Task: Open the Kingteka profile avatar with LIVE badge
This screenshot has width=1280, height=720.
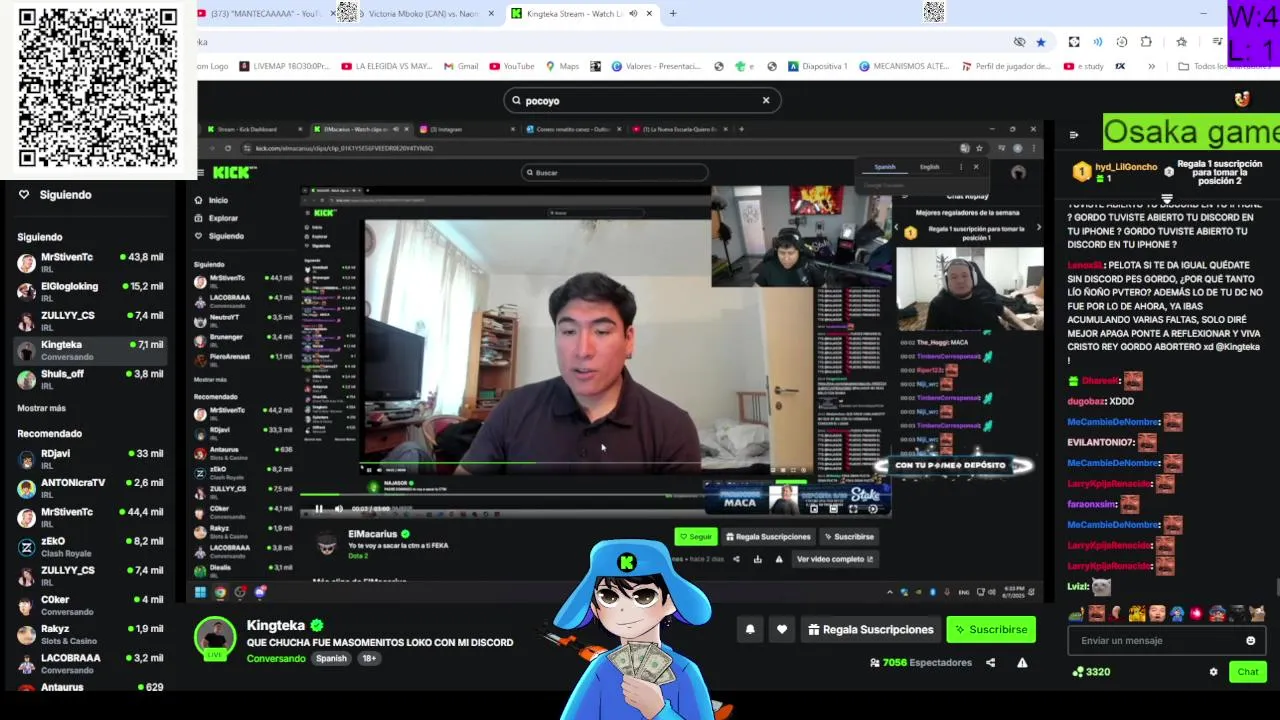Action: 215,638
